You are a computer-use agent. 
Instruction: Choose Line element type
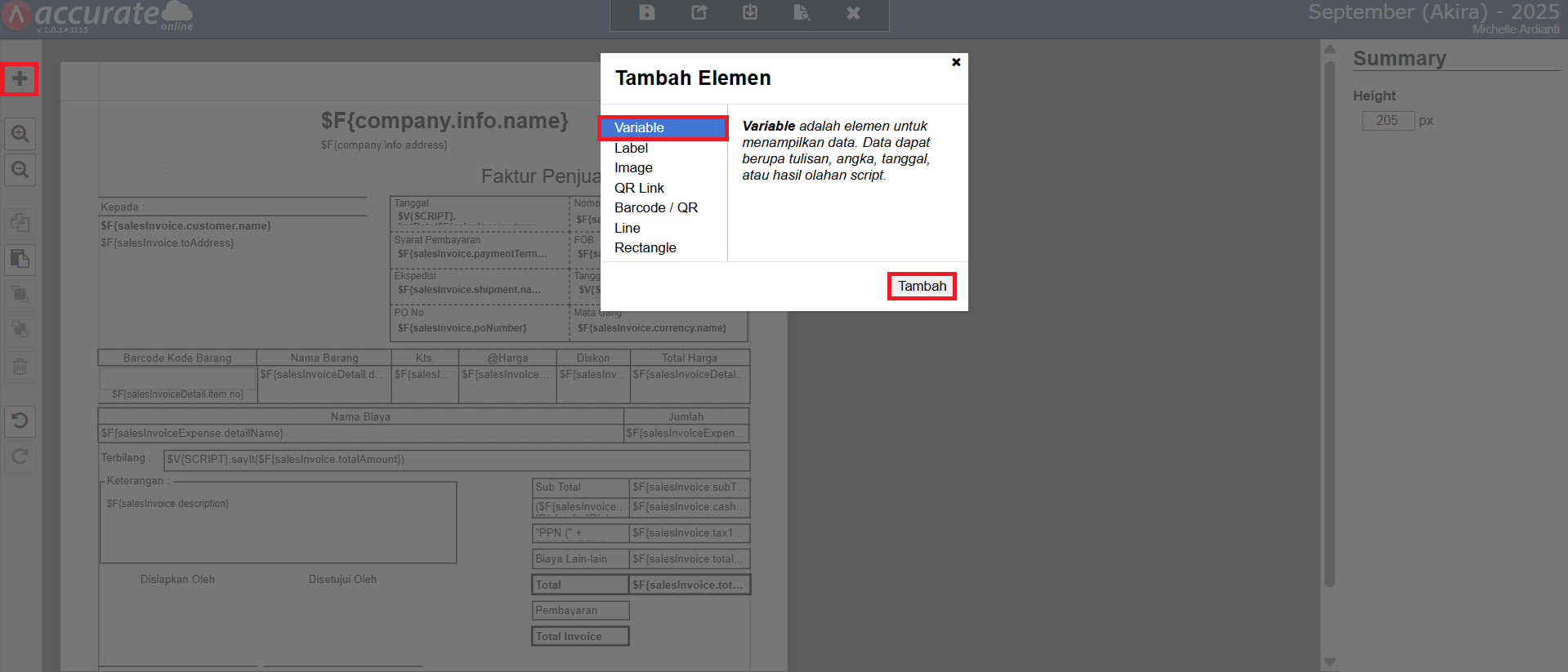[627, 228]
